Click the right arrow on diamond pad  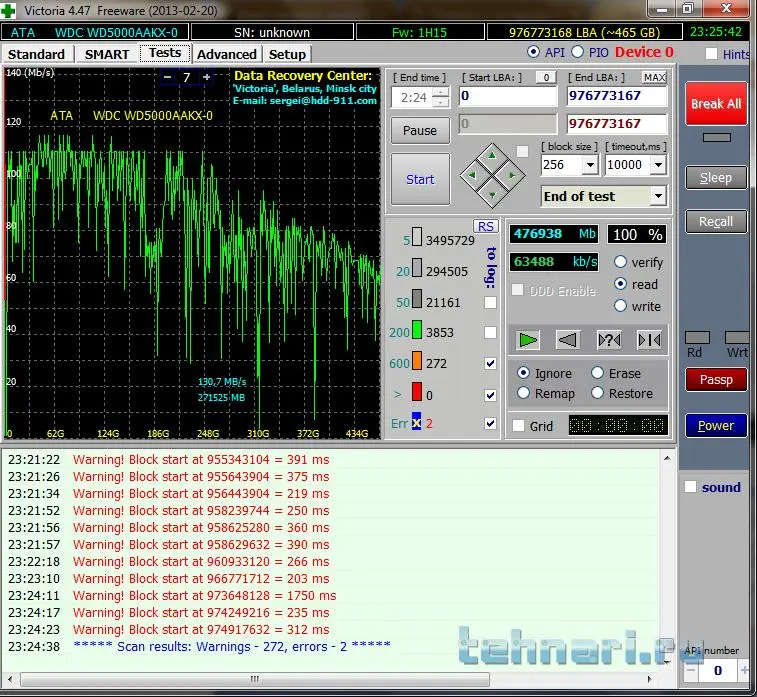coord(511,176)
